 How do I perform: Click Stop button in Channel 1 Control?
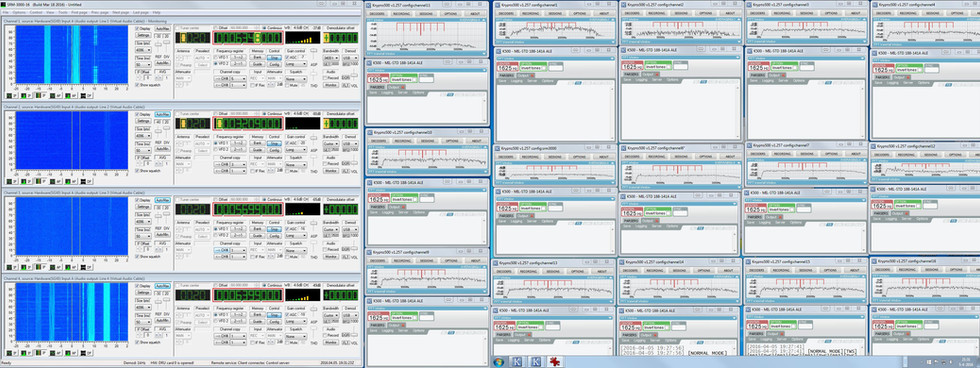(x=274, y=57)
